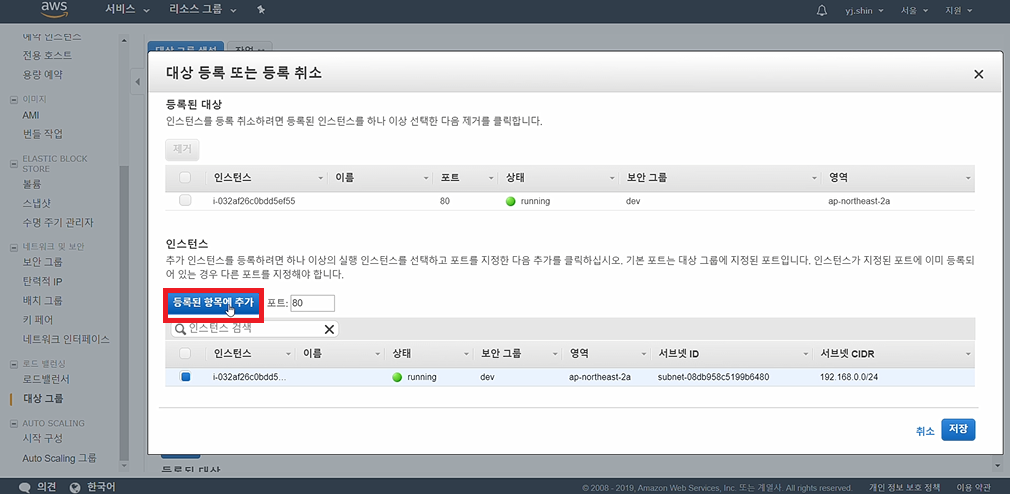Go to AMI in sidebar
Screen dimensions: 1011x494
[31, 115]
